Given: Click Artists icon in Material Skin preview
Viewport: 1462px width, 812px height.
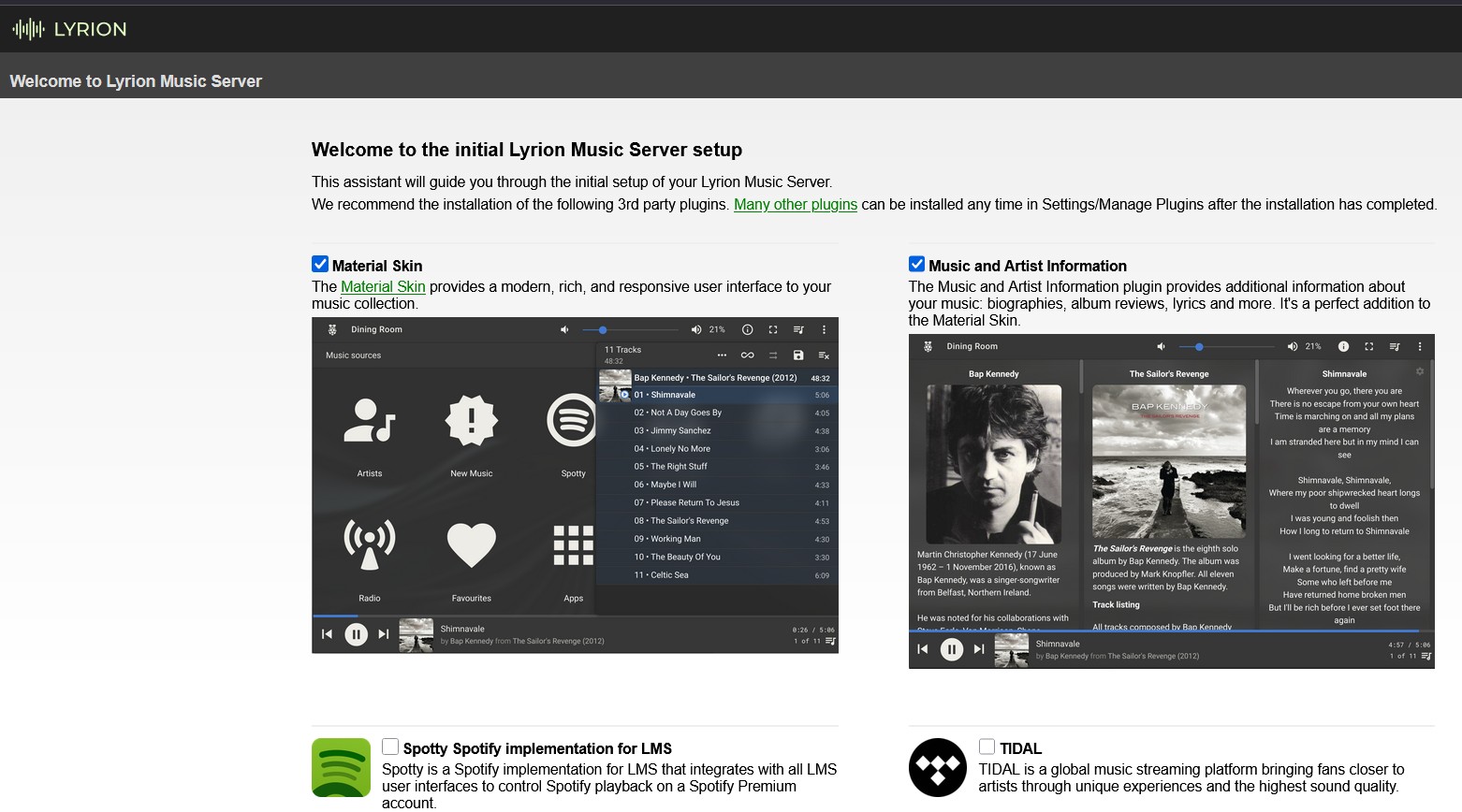Looking at the screenshot, I should 370,421.
